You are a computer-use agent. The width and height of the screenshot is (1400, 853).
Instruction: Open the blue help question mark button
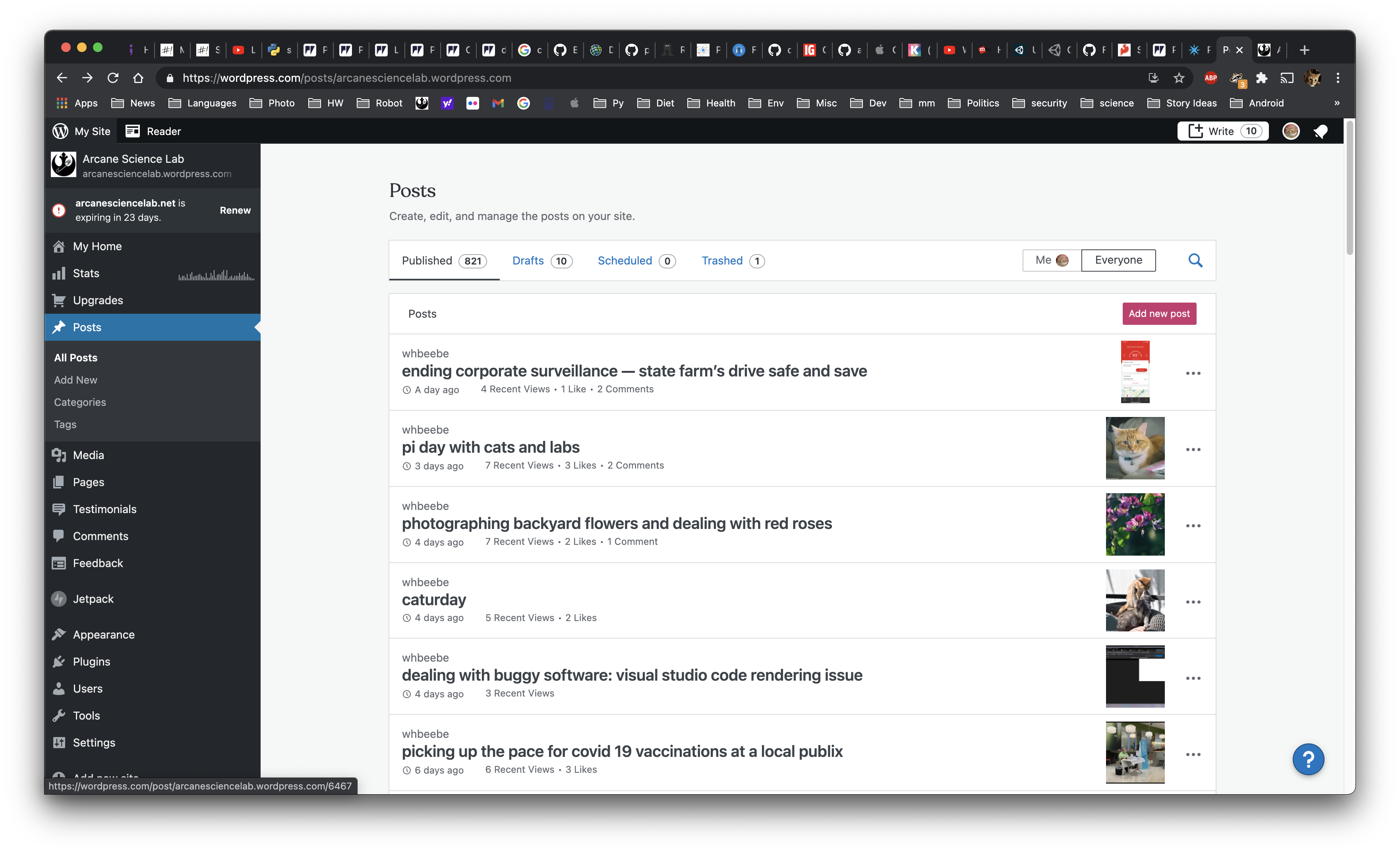1308,759
